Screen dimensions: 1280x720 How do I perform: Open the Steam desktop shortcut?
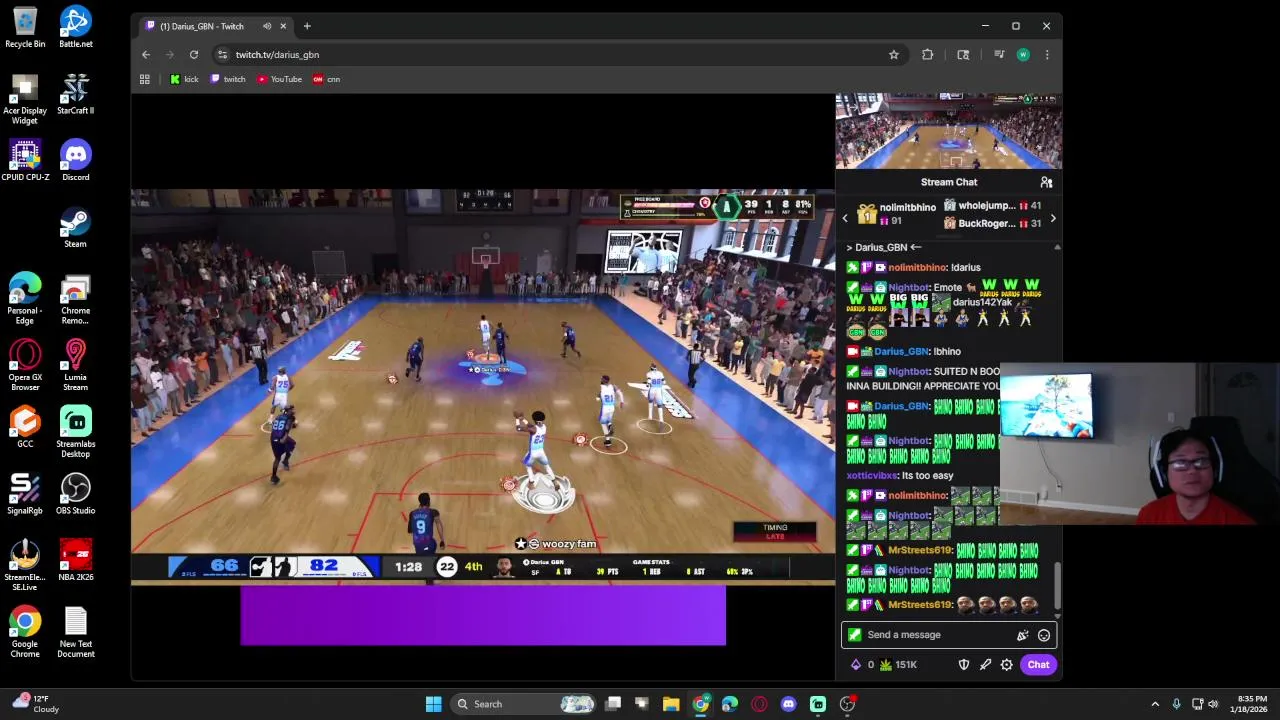click(x=75, y=228)
